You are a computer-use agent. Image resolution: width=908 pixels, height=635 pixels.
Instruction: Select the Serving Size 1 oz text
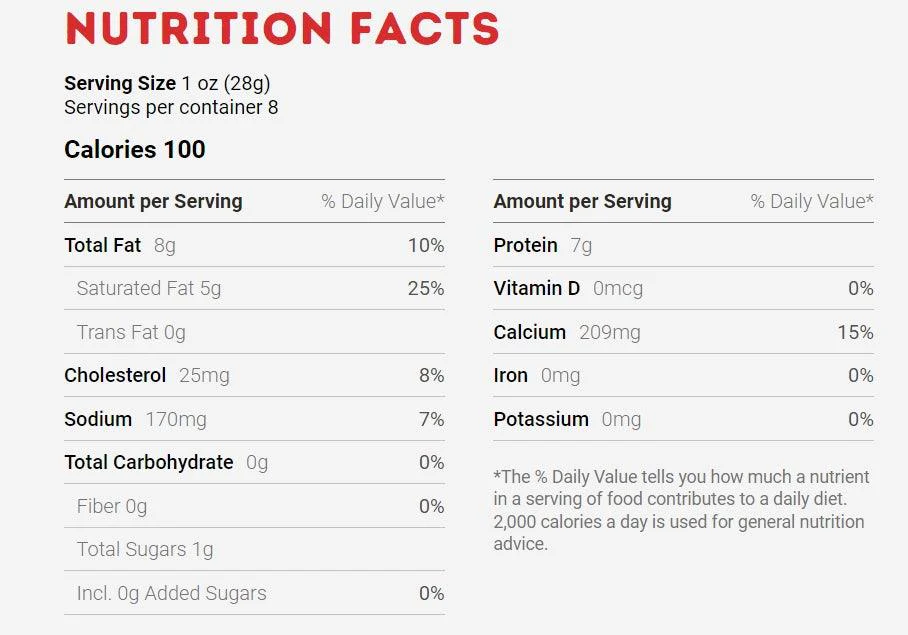[x=167, y=84]
